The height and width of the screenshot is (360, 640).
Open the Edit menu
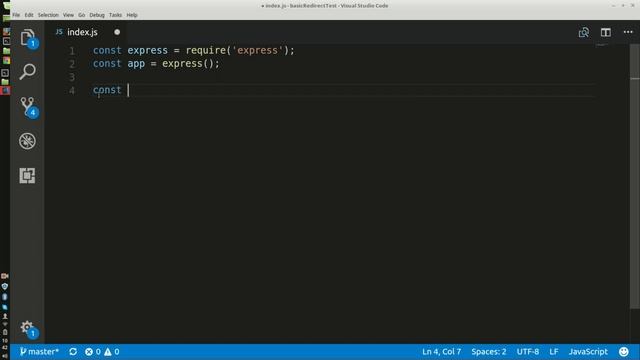[x=29, y=15]
